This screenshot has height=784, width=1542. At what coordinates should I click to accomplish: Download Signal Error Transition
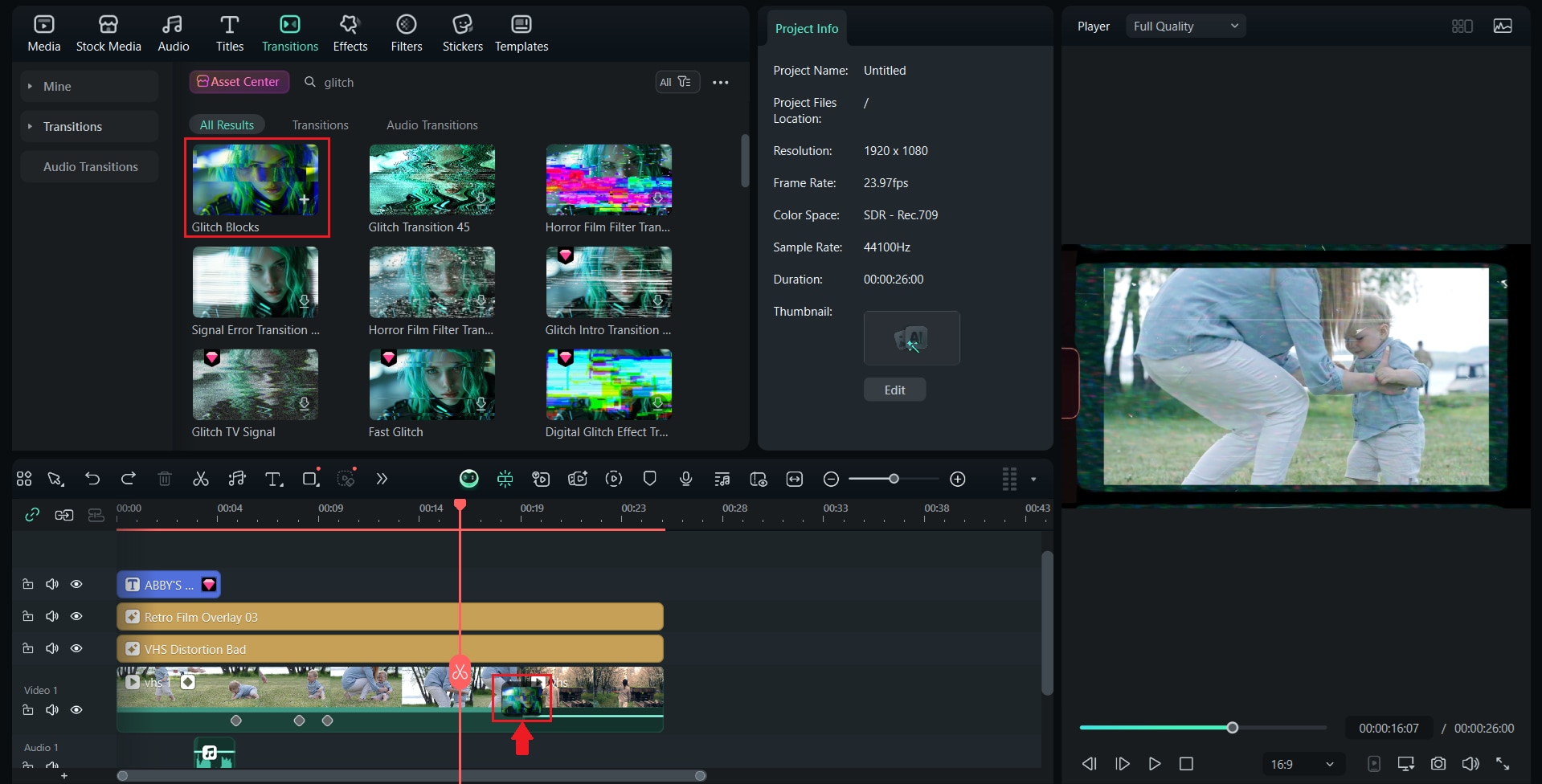(x=304, y=301)
